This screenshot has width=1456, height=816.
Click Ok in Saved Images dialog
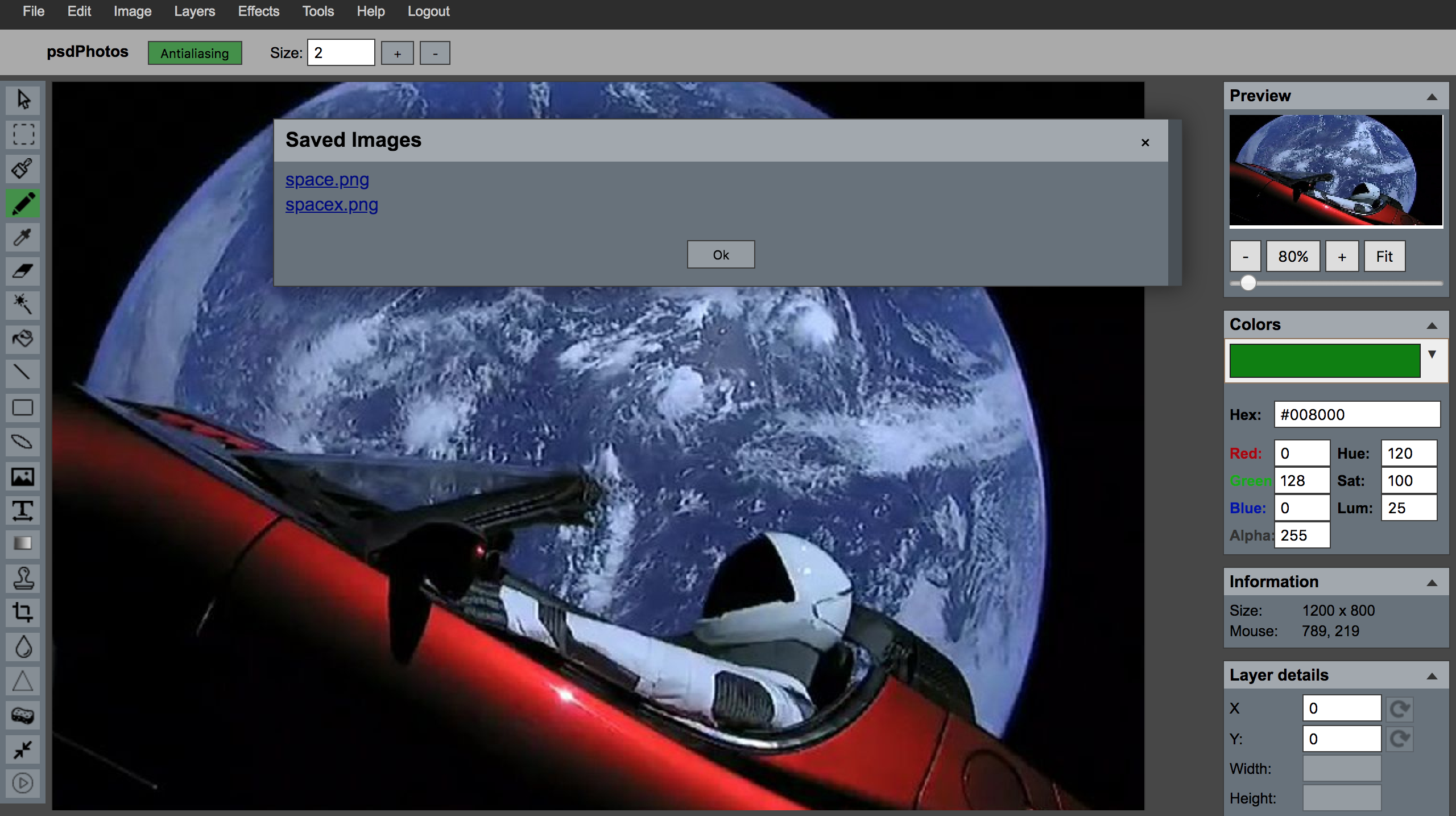pos(721,255)
